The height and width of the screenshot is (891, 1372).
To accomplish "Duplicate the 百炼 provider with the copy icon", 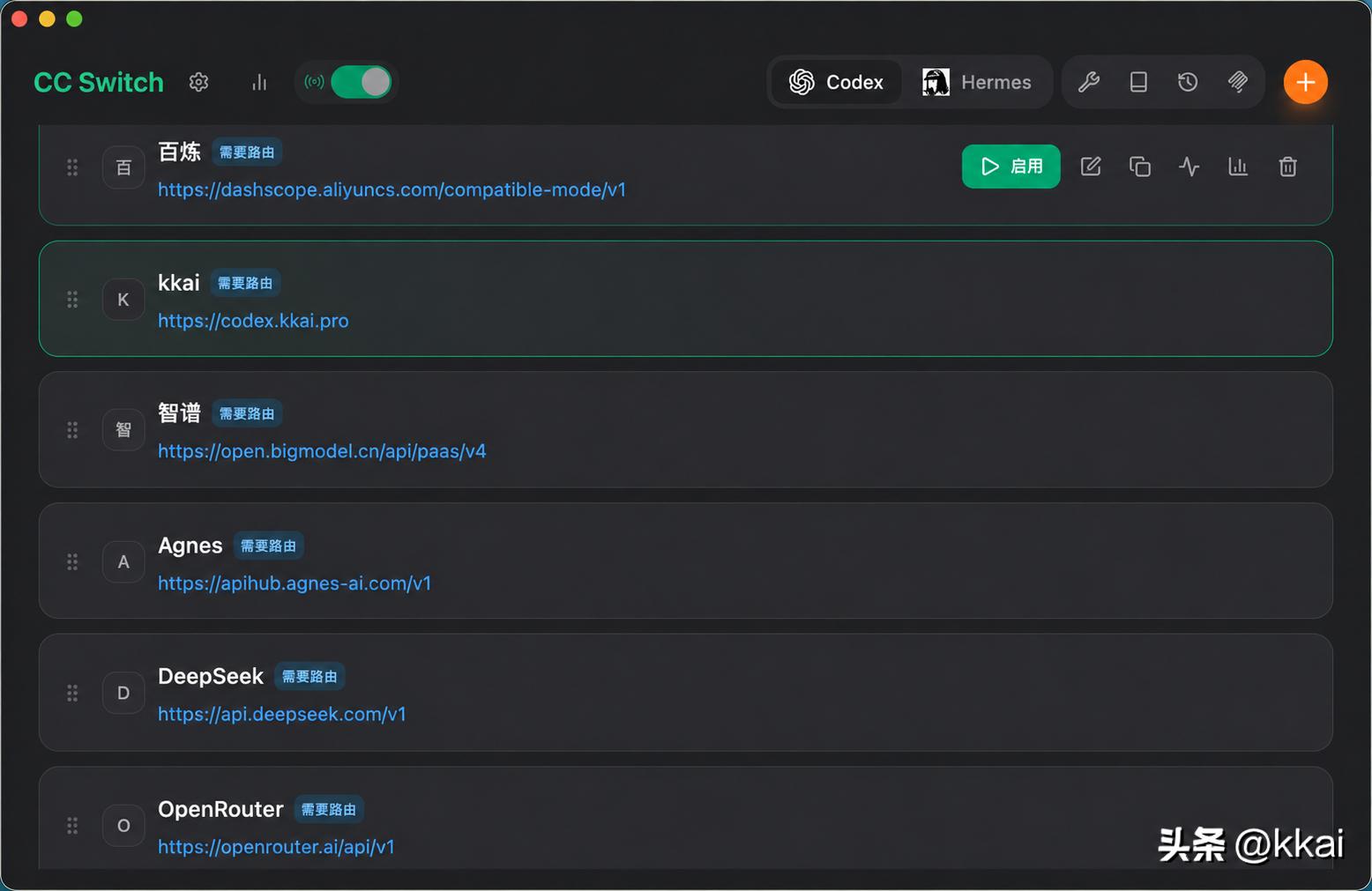I will 1140,167.
